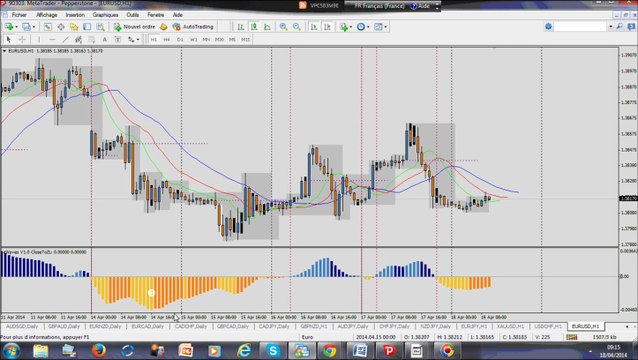Screen dimensions: 638x360
Task: Show the Navigator panel icon
Action: (74, 26)
